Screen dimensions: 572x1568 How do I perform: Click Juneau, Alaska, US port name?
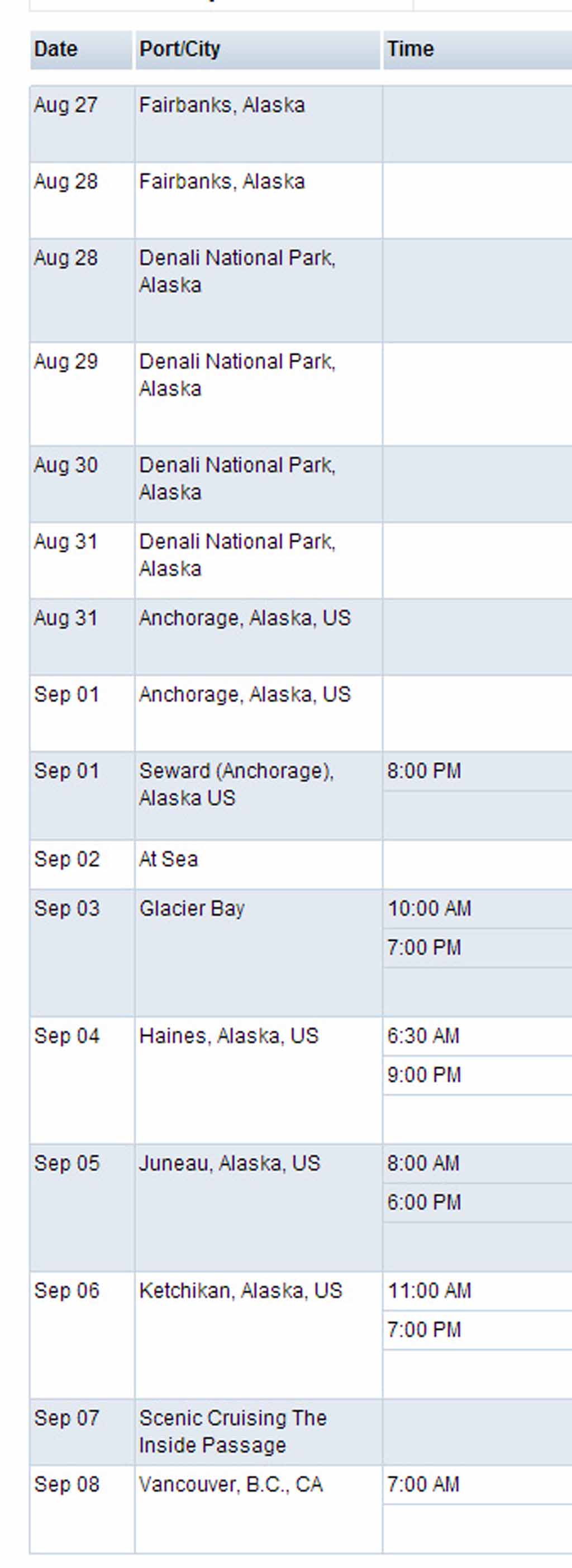(x=230, y=1163)
